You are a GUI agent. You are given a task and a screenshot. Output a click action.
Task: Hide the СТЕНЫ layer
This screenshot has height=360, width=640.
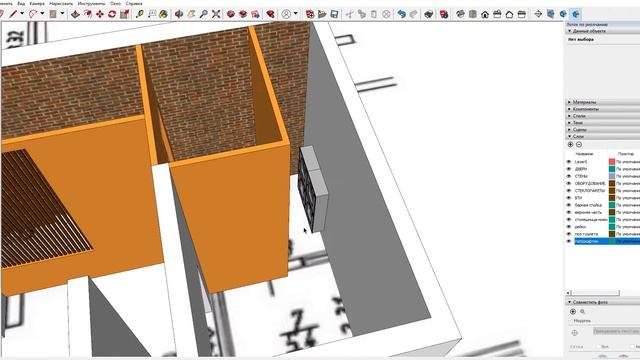point(569,176)
